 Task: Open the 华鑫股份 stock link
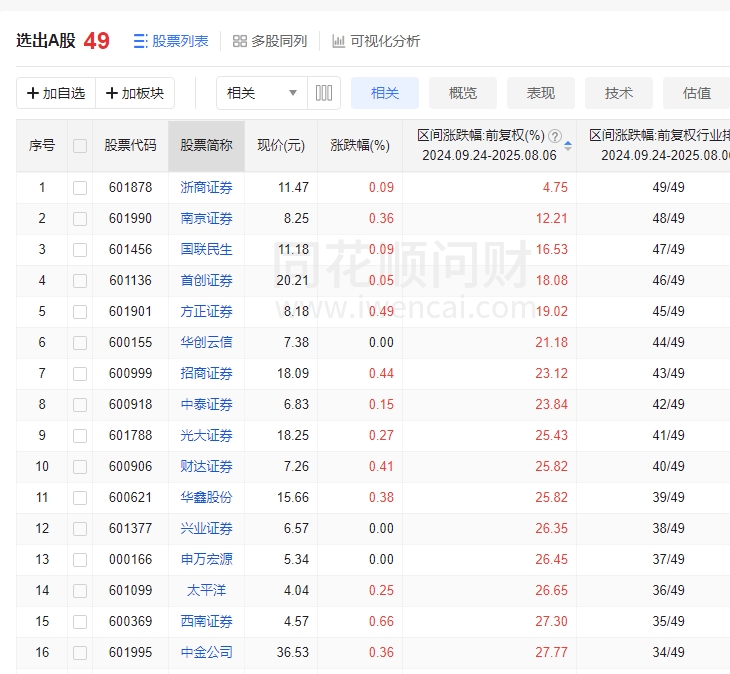[x=206, y=498]
